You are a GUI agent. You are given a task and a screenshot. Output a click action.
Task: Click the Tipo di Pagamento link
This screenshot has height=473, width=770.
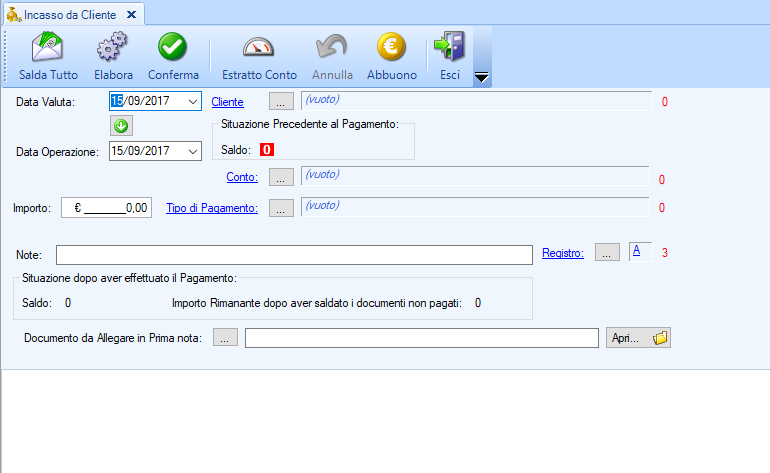212,208
